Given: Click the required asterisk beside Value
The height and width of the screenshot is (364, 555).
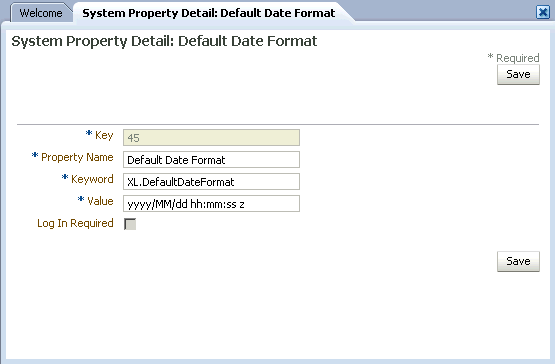Looking at the screenshot, I should [81, 199].
